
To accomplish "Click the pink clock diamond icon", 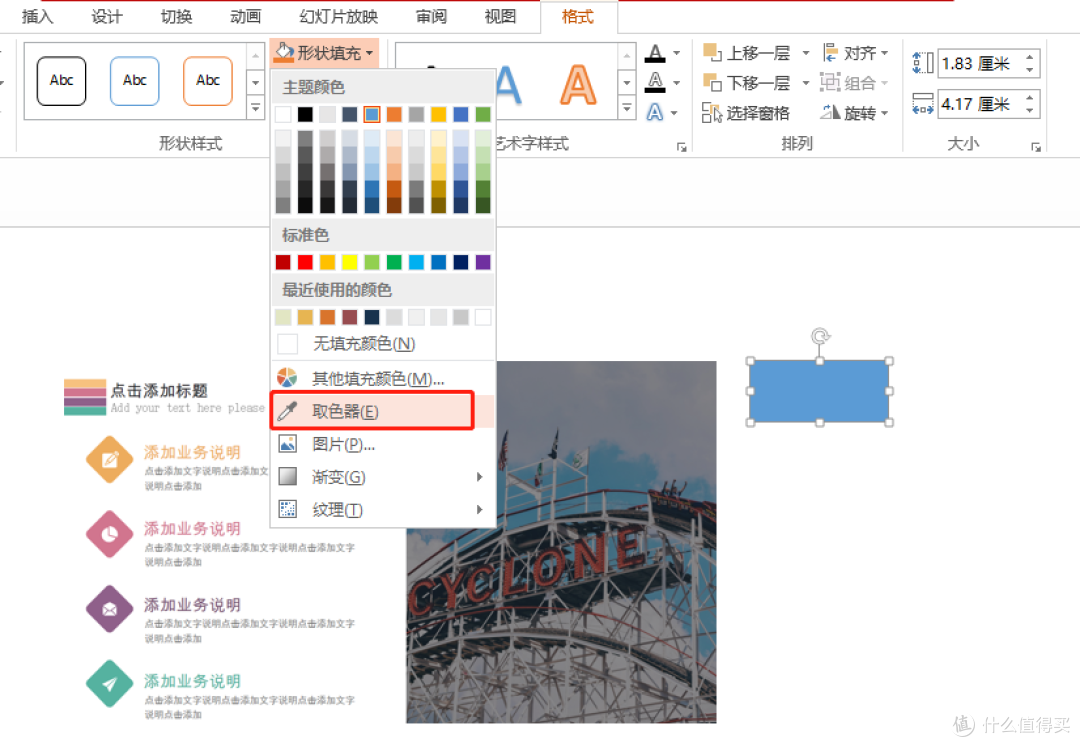I will (x=110, y=534).
